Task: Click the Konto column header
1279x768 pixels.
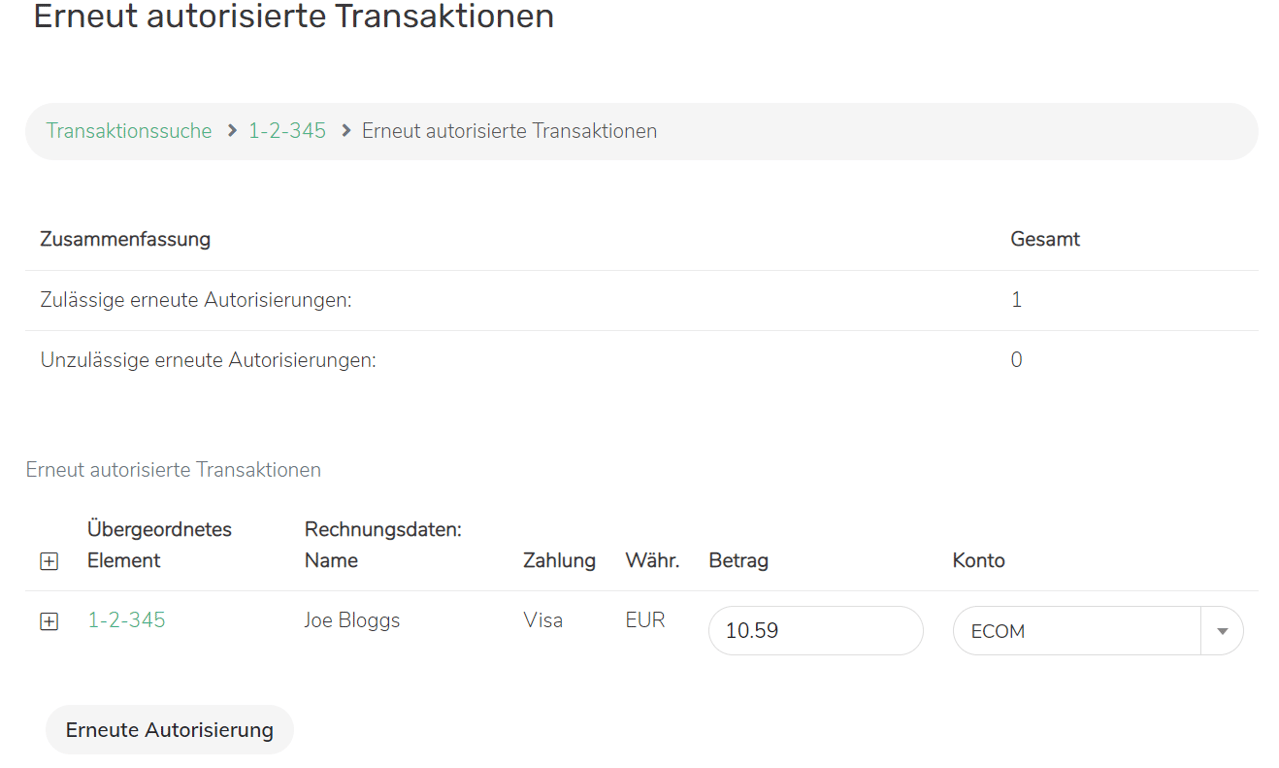Action: tap(978, 561)
